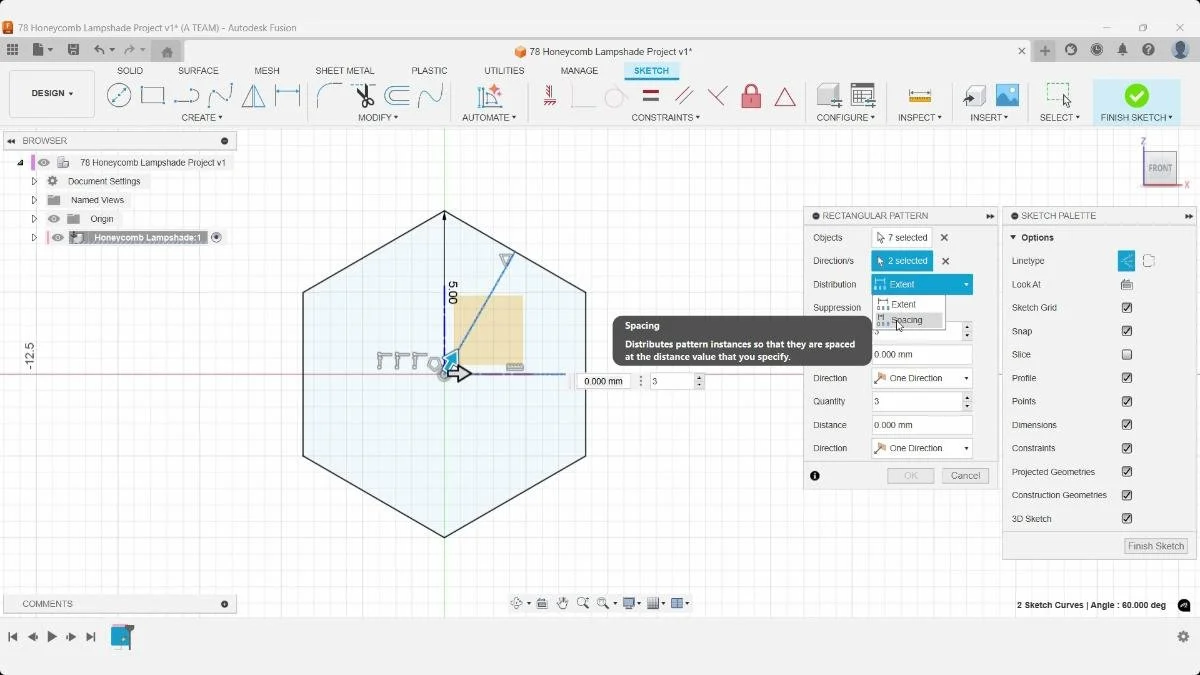Open the Distribution dropdown showing Extent
Screen dimensions: 1200x675
pos(921,285)
